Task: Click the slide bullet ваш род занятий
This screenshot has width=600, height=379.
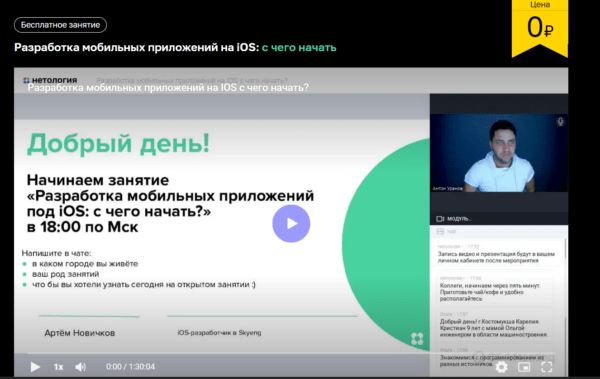Action: click(x=65, y=274)
